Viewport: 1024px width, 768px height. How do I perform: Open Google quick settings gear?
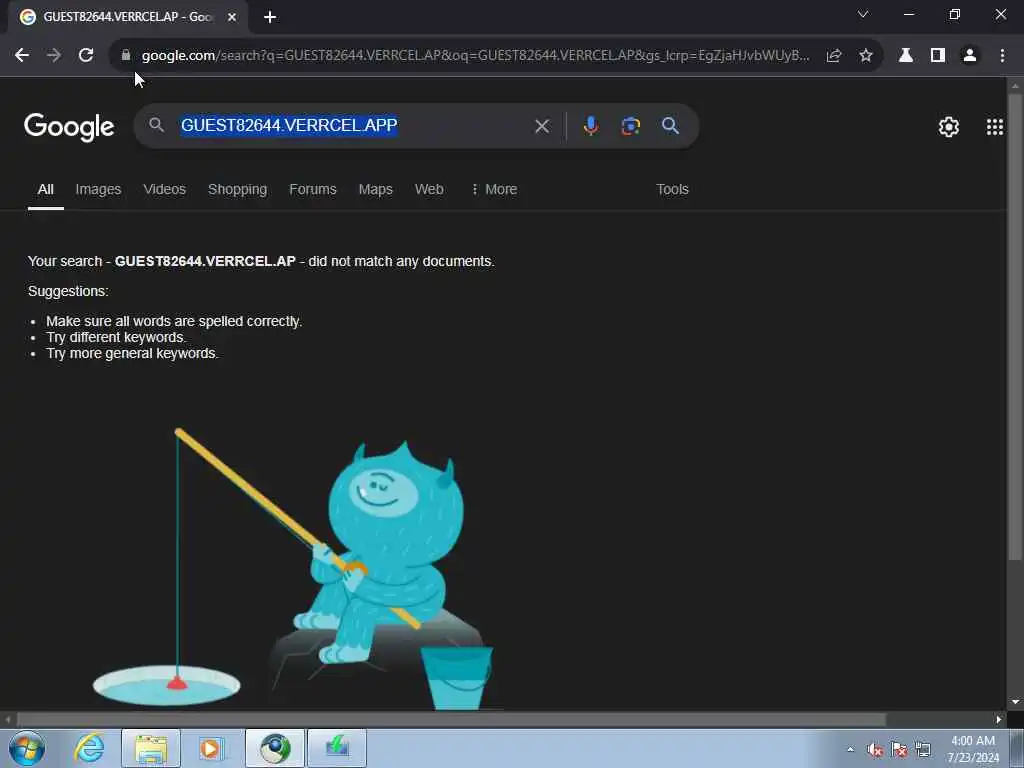click(x=948, y=127)
